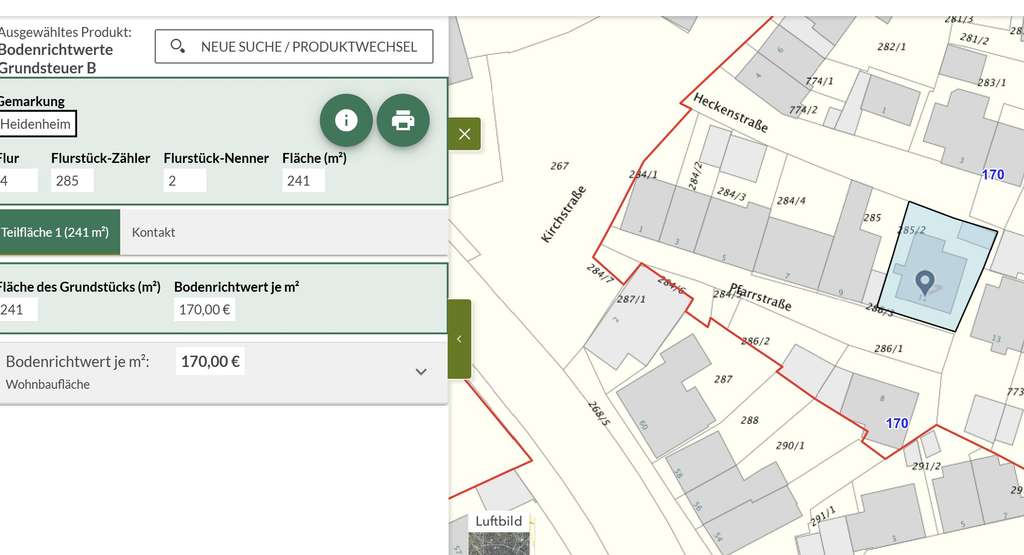1024x555 pixels.
Task: Click parcel number 267 on map
Action: click(x=560, y=166)
